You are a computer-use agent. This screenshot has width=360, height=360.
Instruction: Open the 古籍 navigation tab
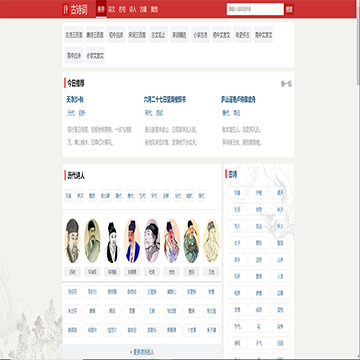pos(143,10)
